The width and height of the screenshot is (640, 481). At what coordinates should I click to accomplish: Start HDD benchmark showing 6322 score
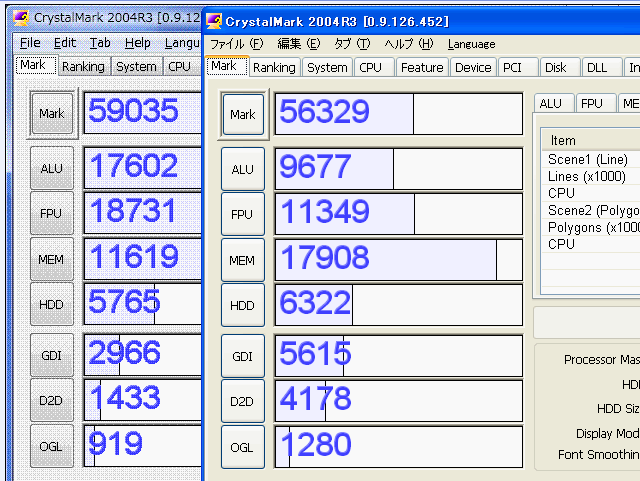coord(243,305)
